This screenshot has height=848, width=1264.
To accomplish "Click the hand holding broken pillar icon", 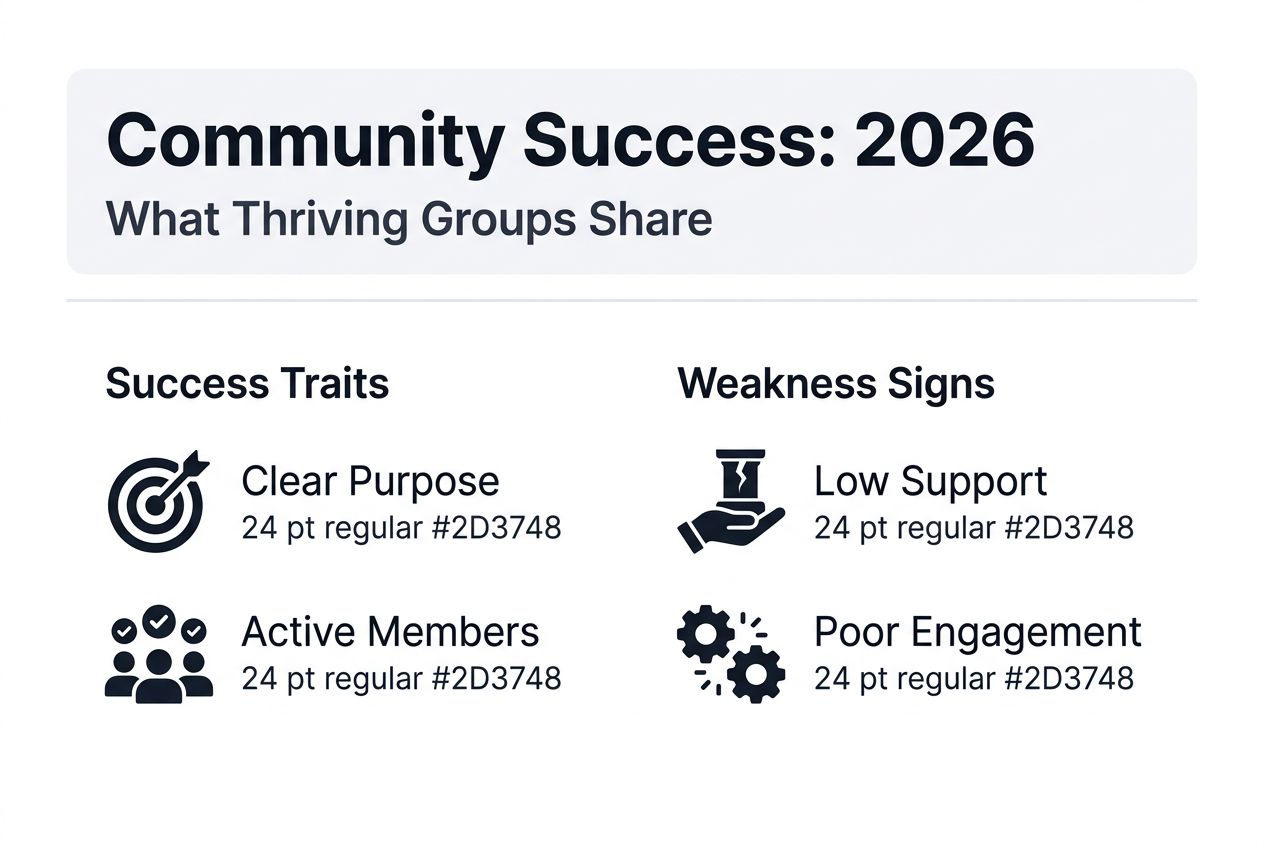I will [731, 500].
